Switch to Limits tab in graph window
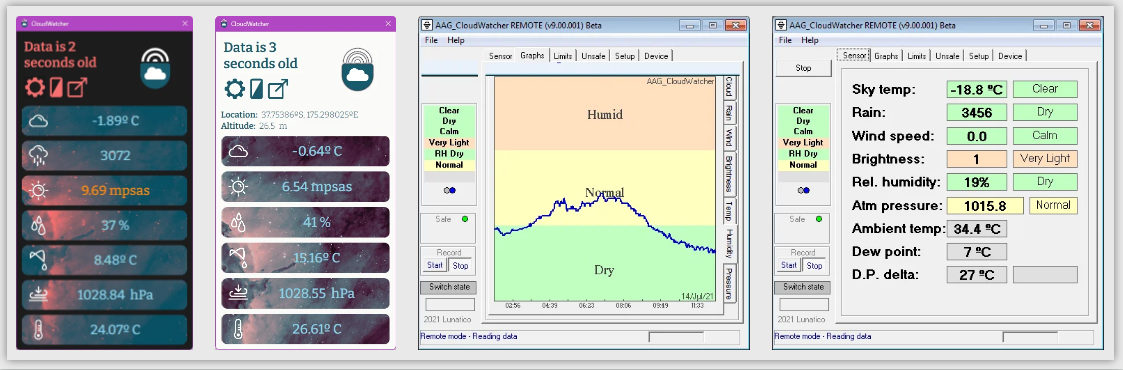Screen dimensions: 1123x370 [x=563, y=56]
